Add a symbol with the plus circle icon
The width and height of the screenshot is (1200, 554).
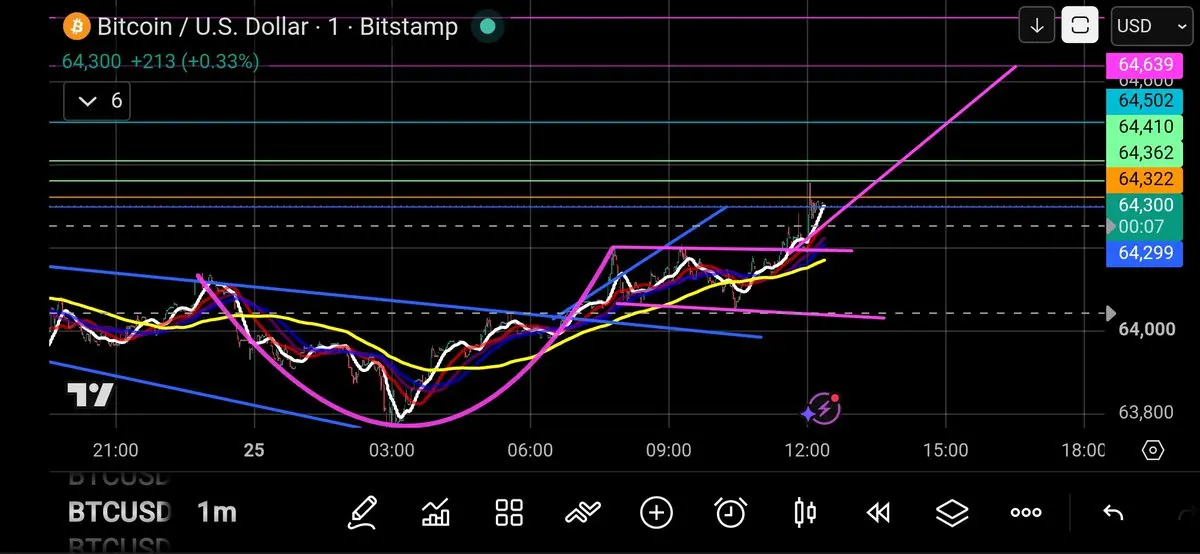click(656, 513)
